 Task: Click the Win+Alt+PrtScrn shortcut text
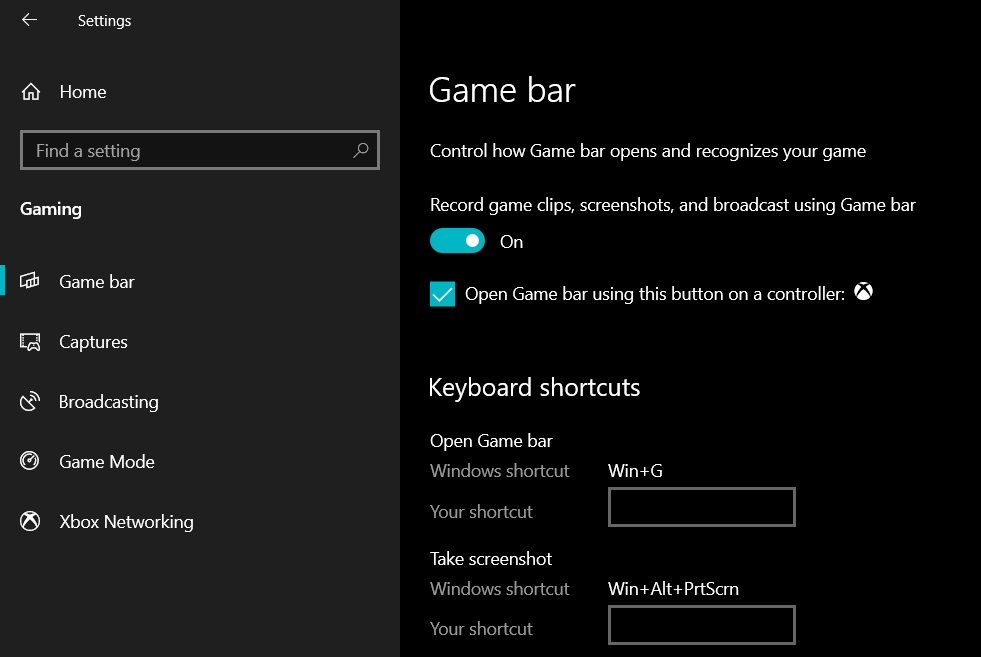pyautogui.click(x=673, y=589)
